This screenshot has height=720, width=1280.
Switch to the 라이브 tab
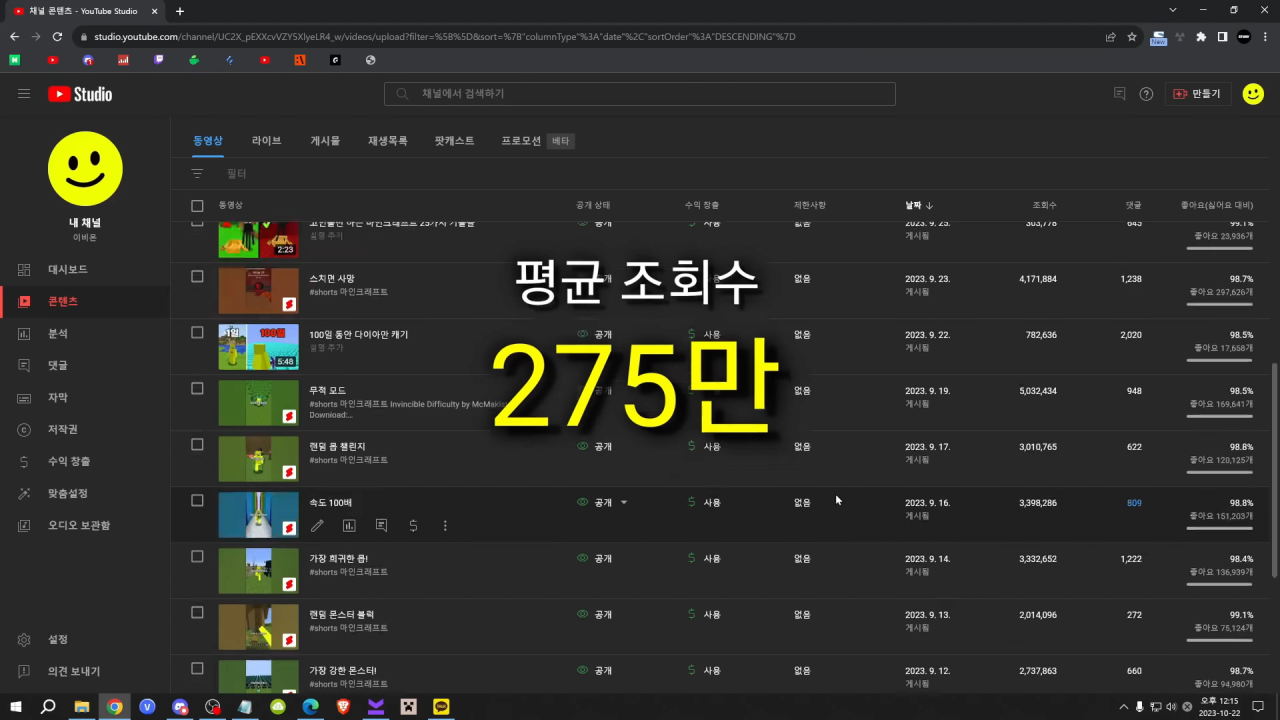point(266,141)
